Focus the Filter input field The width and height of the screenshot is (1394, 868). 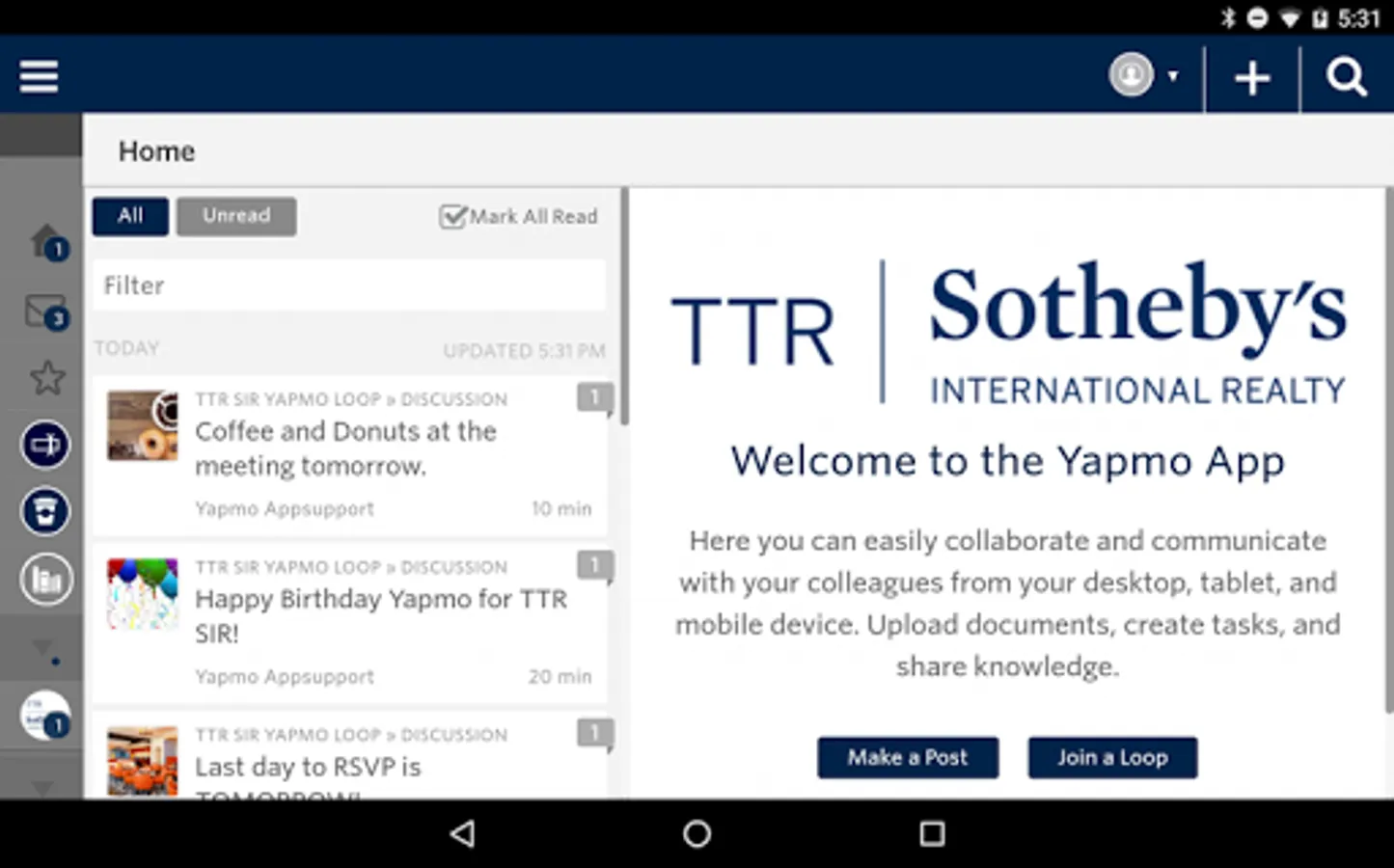(349, 285)
